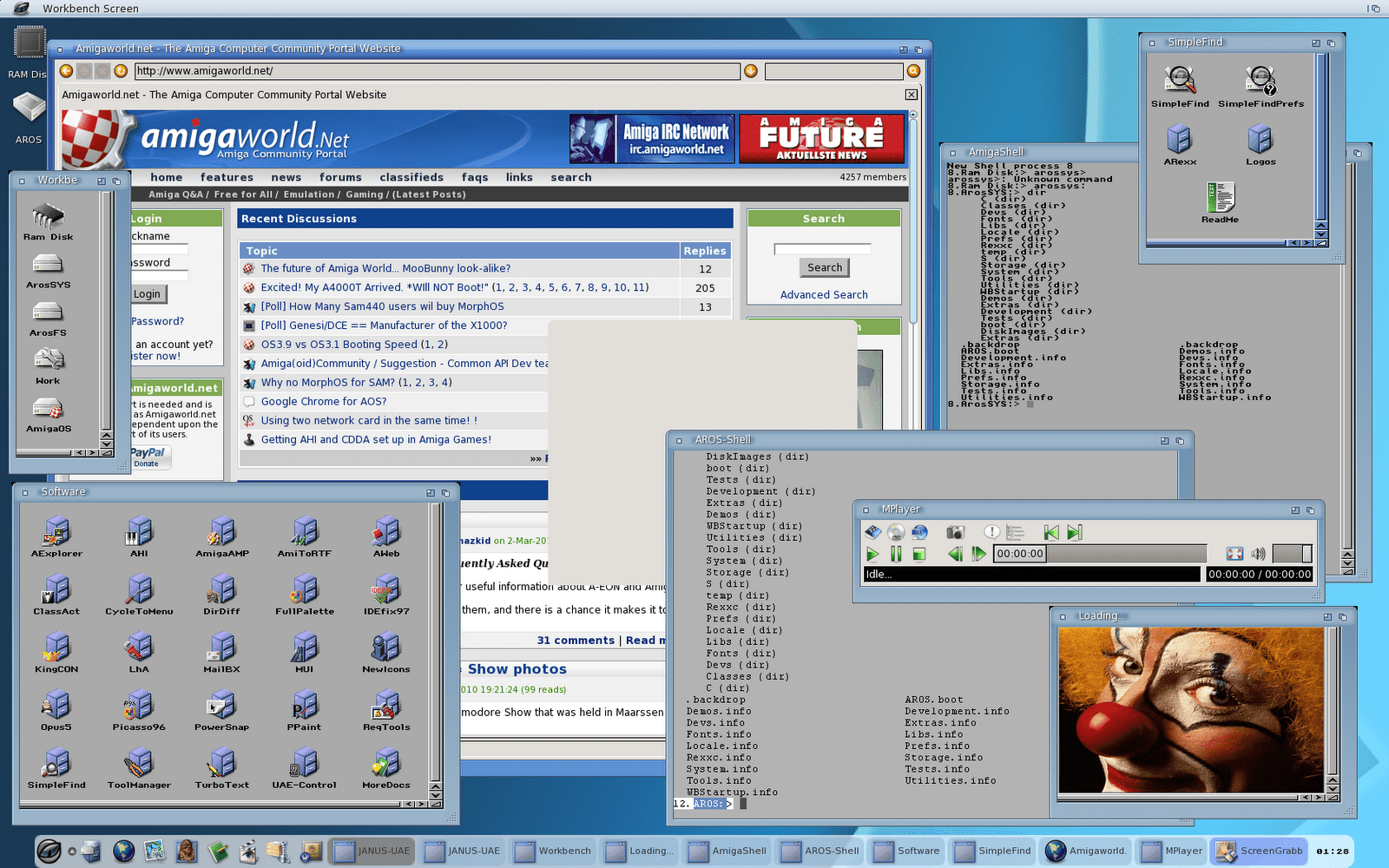Image resolution: width=1389 pixels, height=868 pixels.
Task: Launch Picasso96 from the Software window
Action: point(139,710)
